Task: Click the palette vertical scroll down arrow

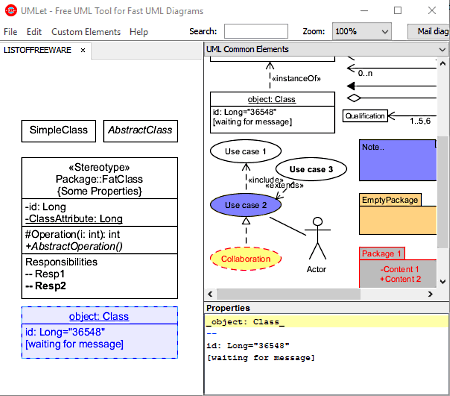Action: tap(442, 282)
